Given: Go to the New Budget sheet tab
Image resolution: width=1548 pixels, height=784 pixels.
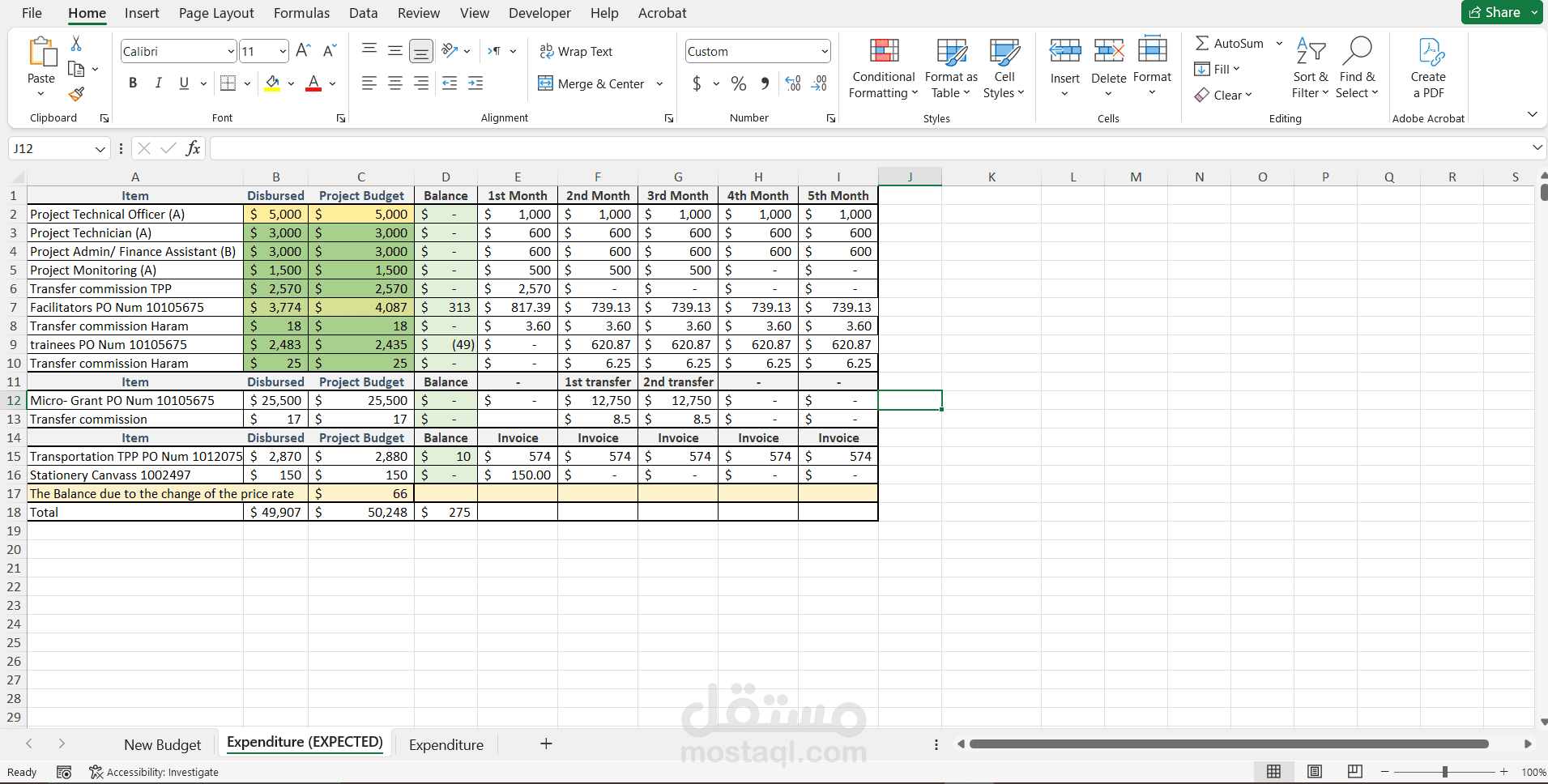Looking at the screenshot, I should coord(162,744).
